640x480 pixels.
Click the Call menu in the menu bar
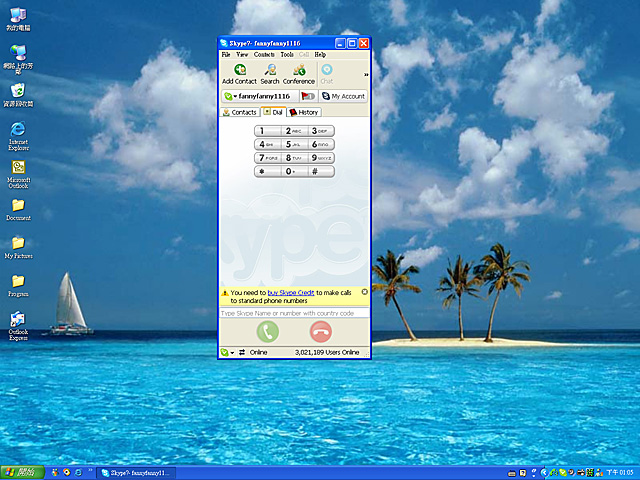pyautogui.click(x=304, y=55)
